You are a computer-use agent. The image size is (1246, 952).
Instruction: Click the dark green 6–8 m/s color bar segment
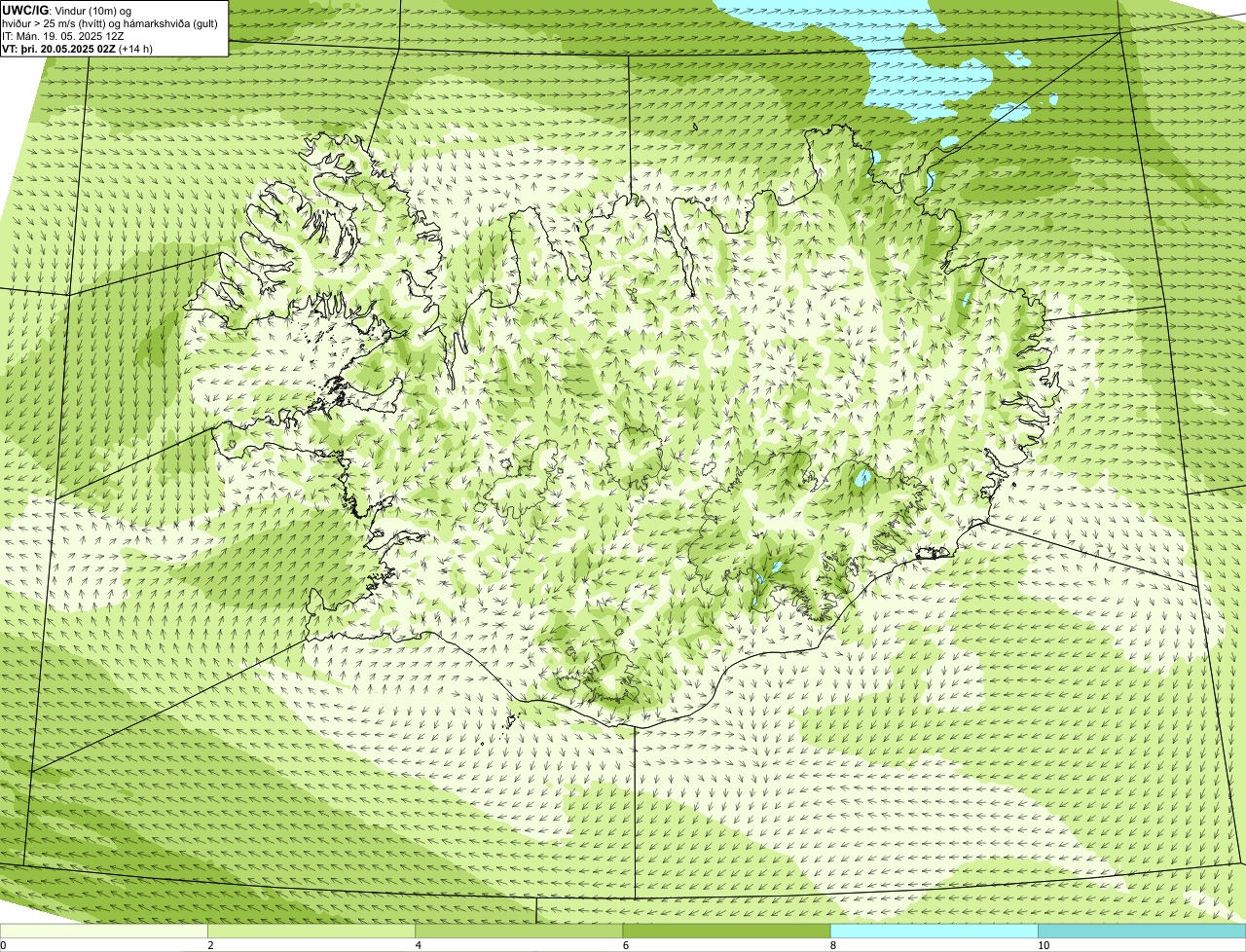click(726, 931)
